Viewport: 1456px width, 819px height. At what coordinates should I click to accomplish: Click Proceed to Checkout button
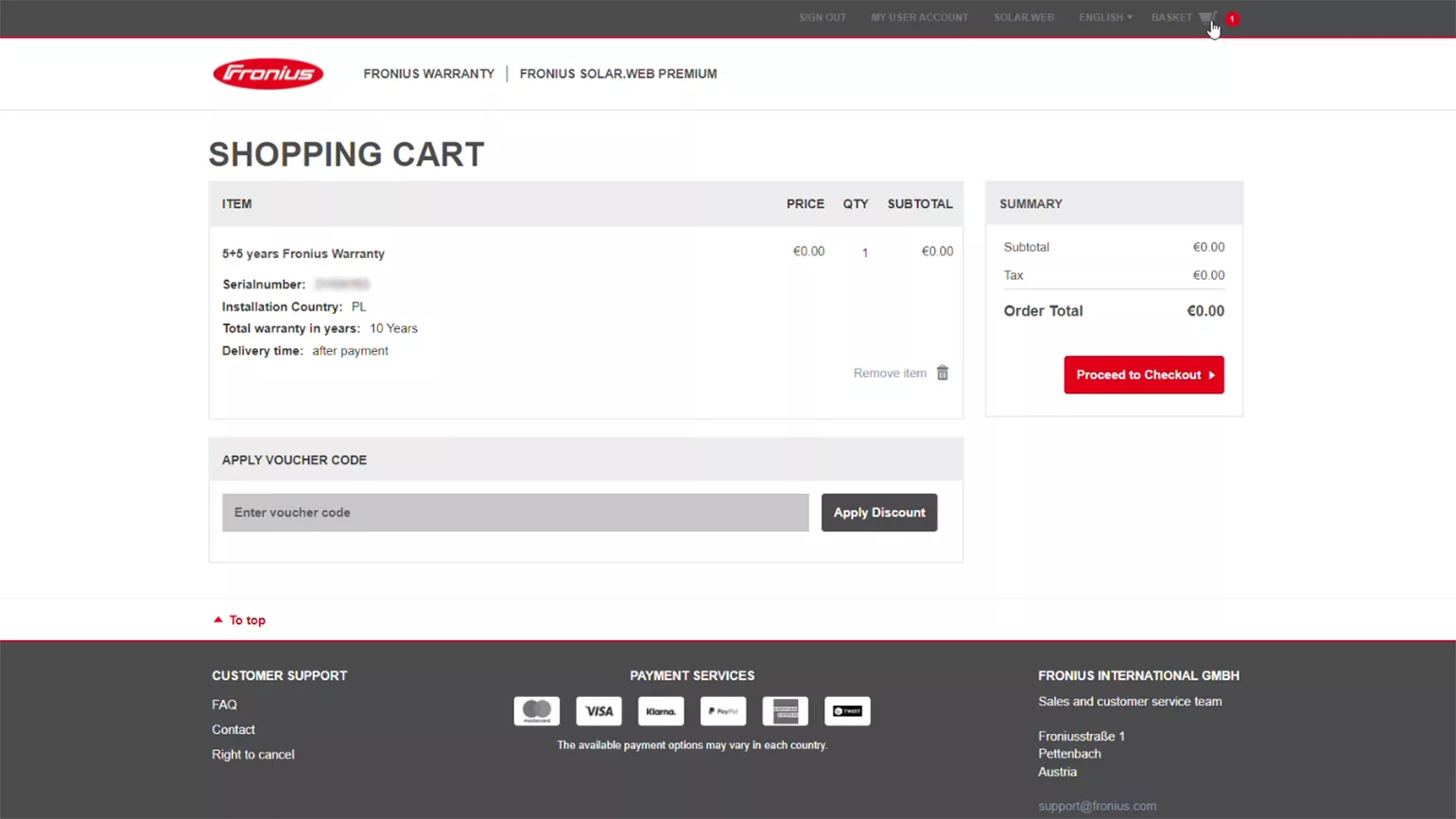pos(1144,375)
